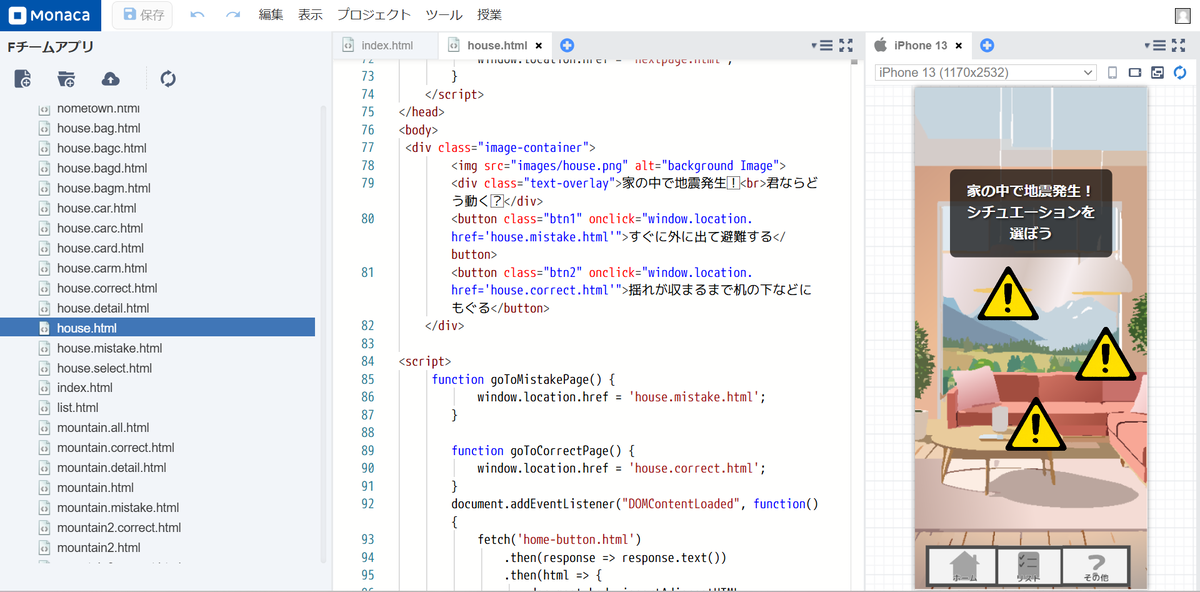Create a new file in project
Screen dimensions: 1200x592
coord(22,79)
